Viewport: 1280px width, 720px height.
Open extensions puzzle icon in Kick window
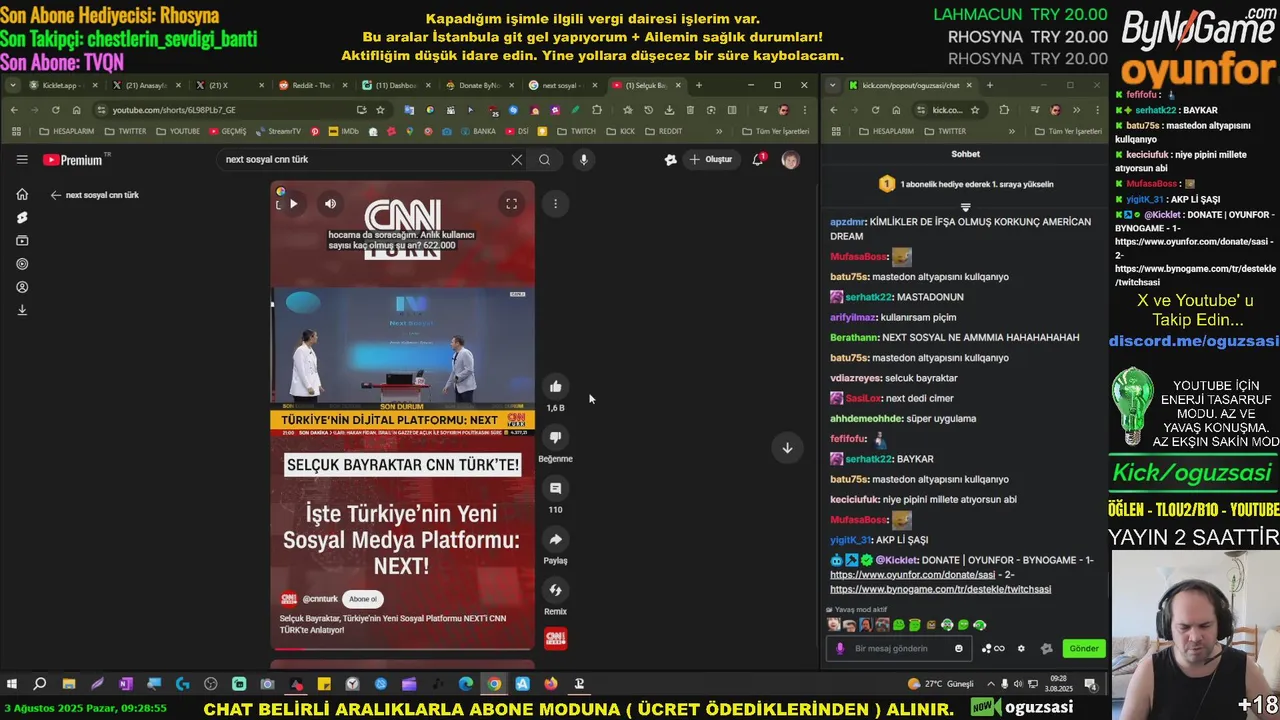pos(1004,110)
